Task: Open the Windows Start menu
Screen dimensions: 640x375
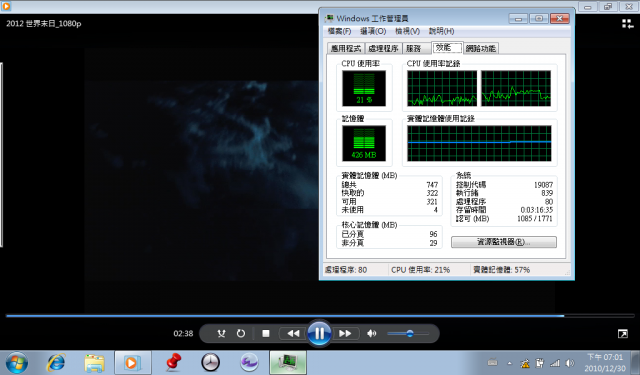Action: pos(17,362)
